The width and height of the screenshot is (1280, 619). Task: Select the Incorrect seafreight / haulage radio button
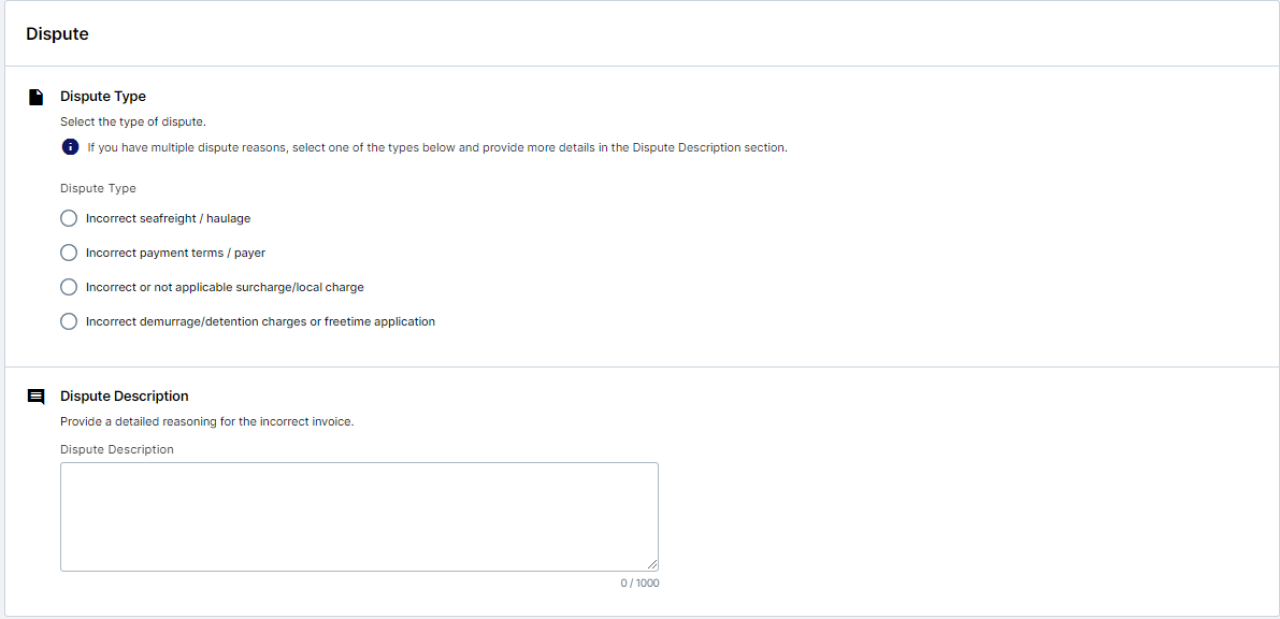69,218
